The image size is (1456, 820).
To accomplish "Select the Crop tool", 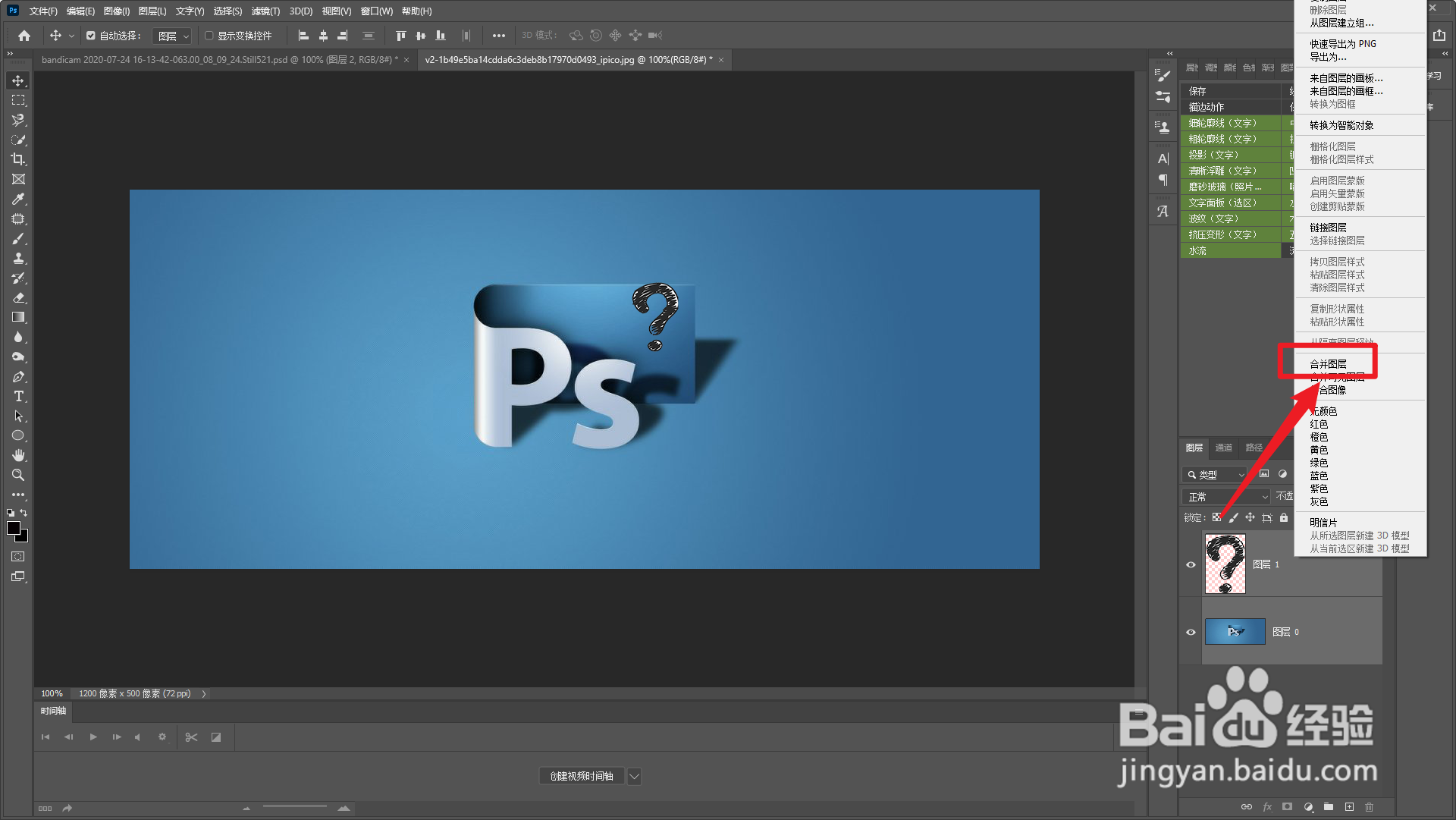I will pos(18,159).
